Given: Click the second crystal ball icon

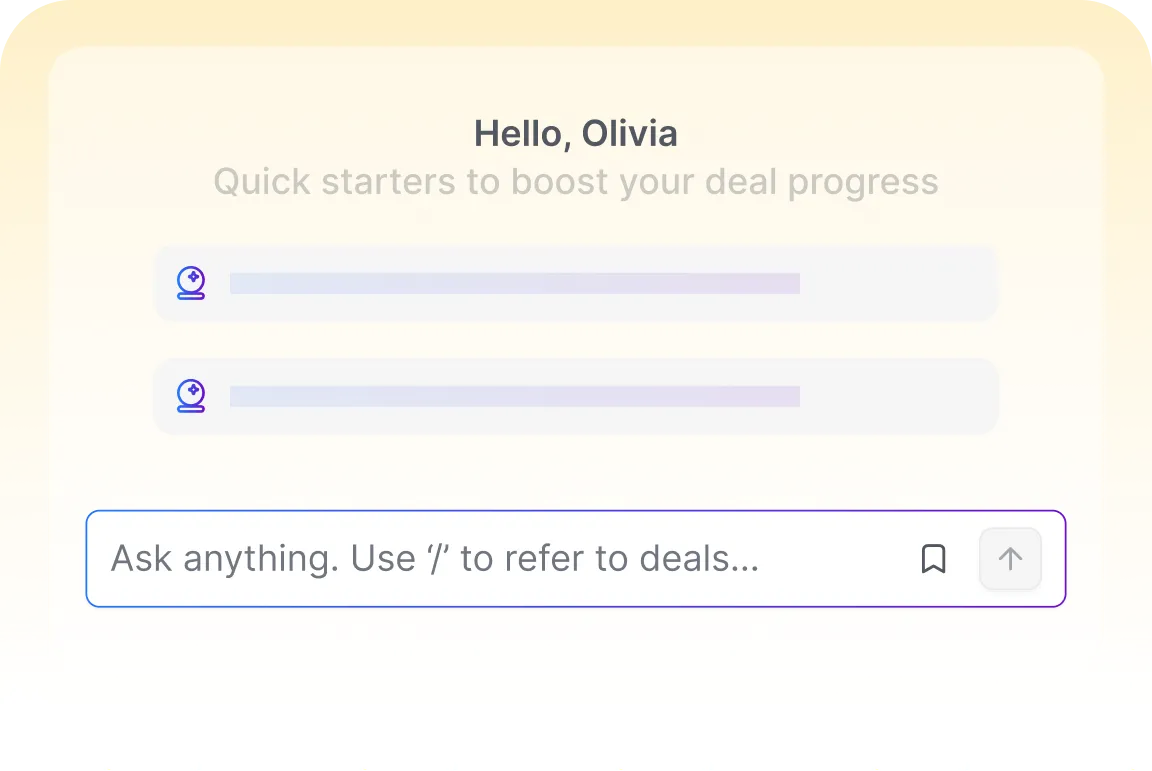Looking at the screenshot, I should pos(191,396).
